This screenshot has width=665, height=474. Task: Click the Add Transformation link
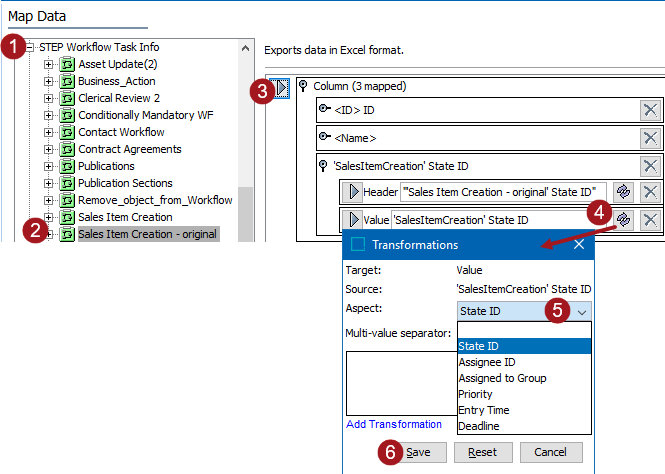[394, 424]
